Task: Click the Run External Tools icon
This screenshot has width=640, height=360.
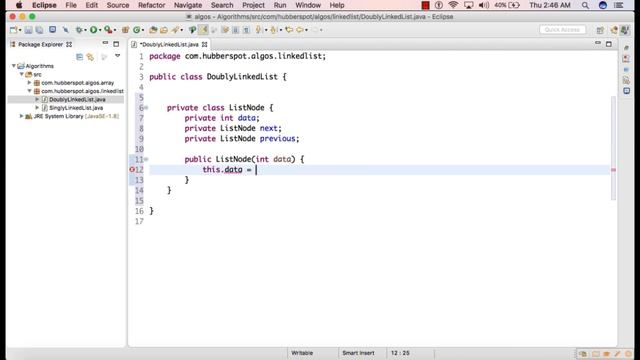Action: (x=108, y=30)
